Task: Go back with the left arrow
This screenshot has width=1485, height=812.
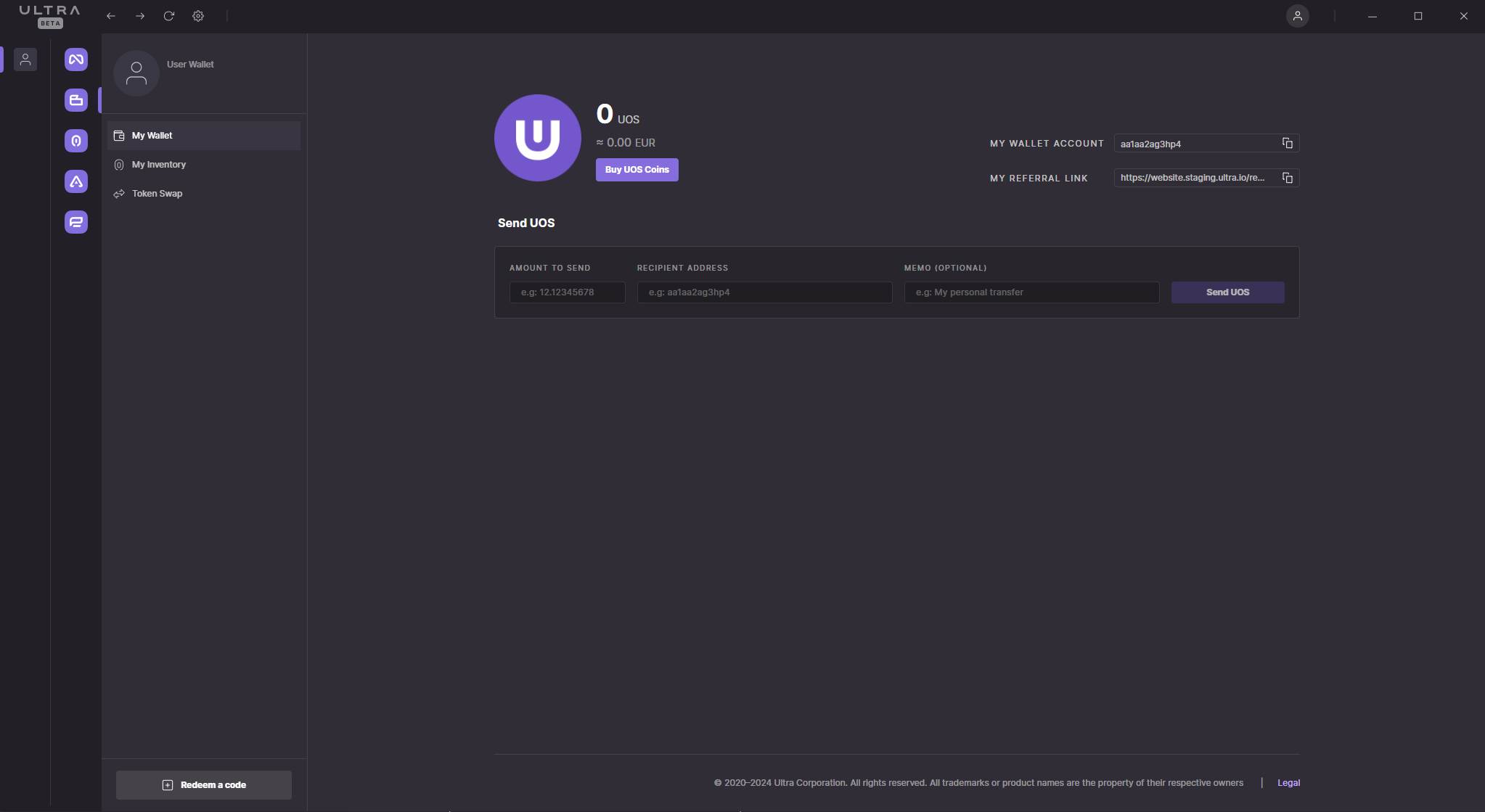Action: [x=111, y=16]
